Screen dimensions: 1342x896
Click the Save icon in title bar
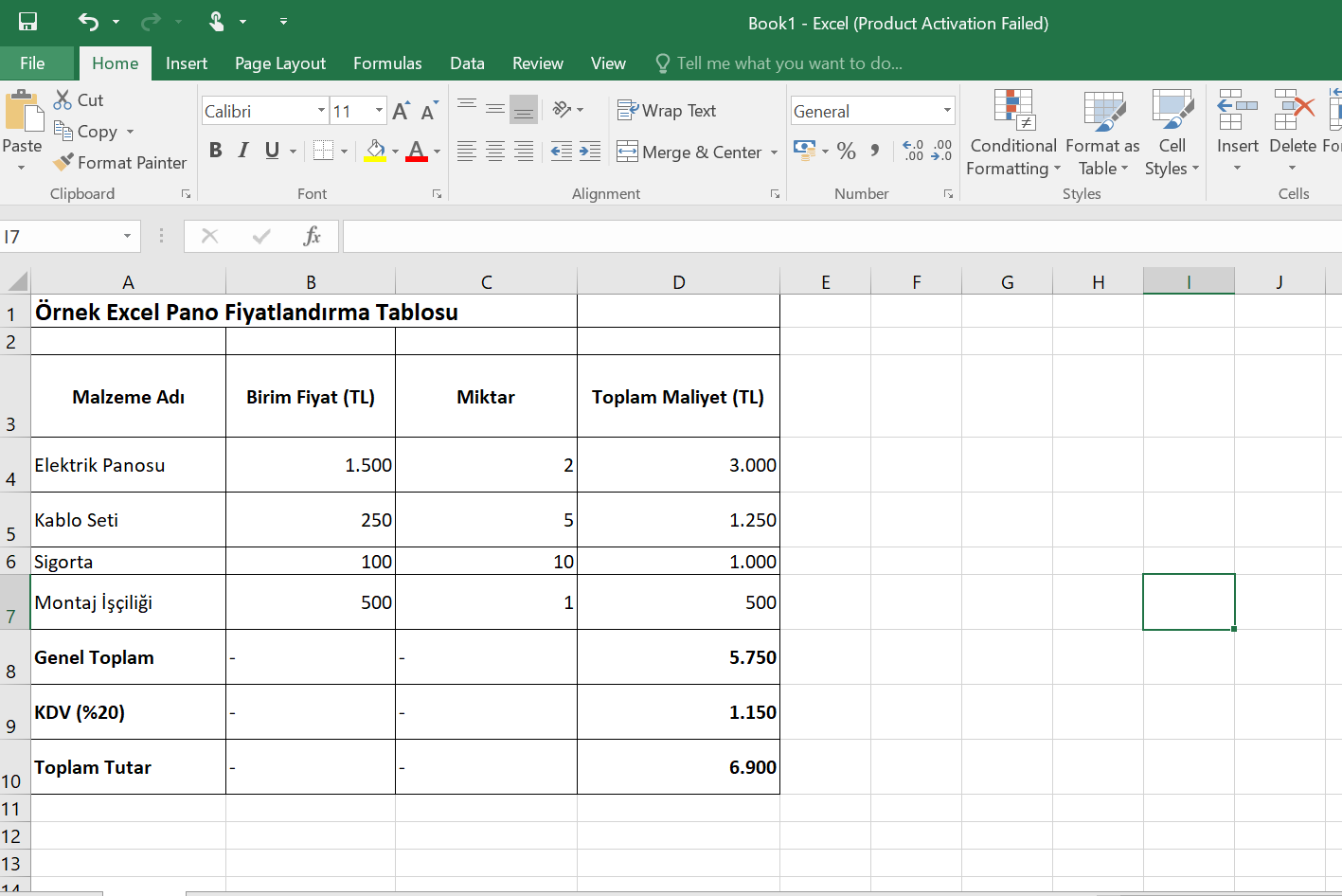pyautogui.click(x=28, y=22)
